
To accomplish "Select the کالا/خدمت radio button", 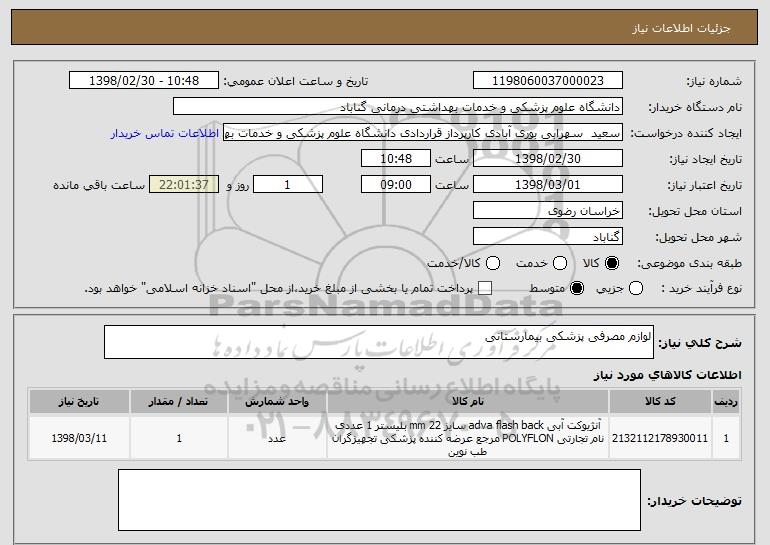I will [493, 264].
